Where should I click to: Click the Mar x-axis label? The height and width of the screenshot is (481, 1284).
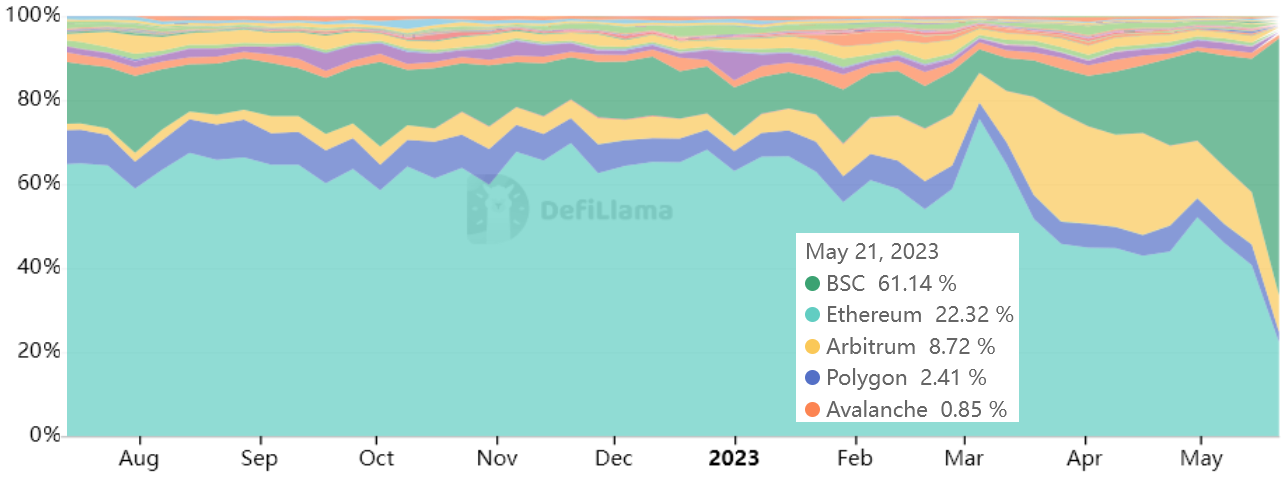tap(964, 459)
